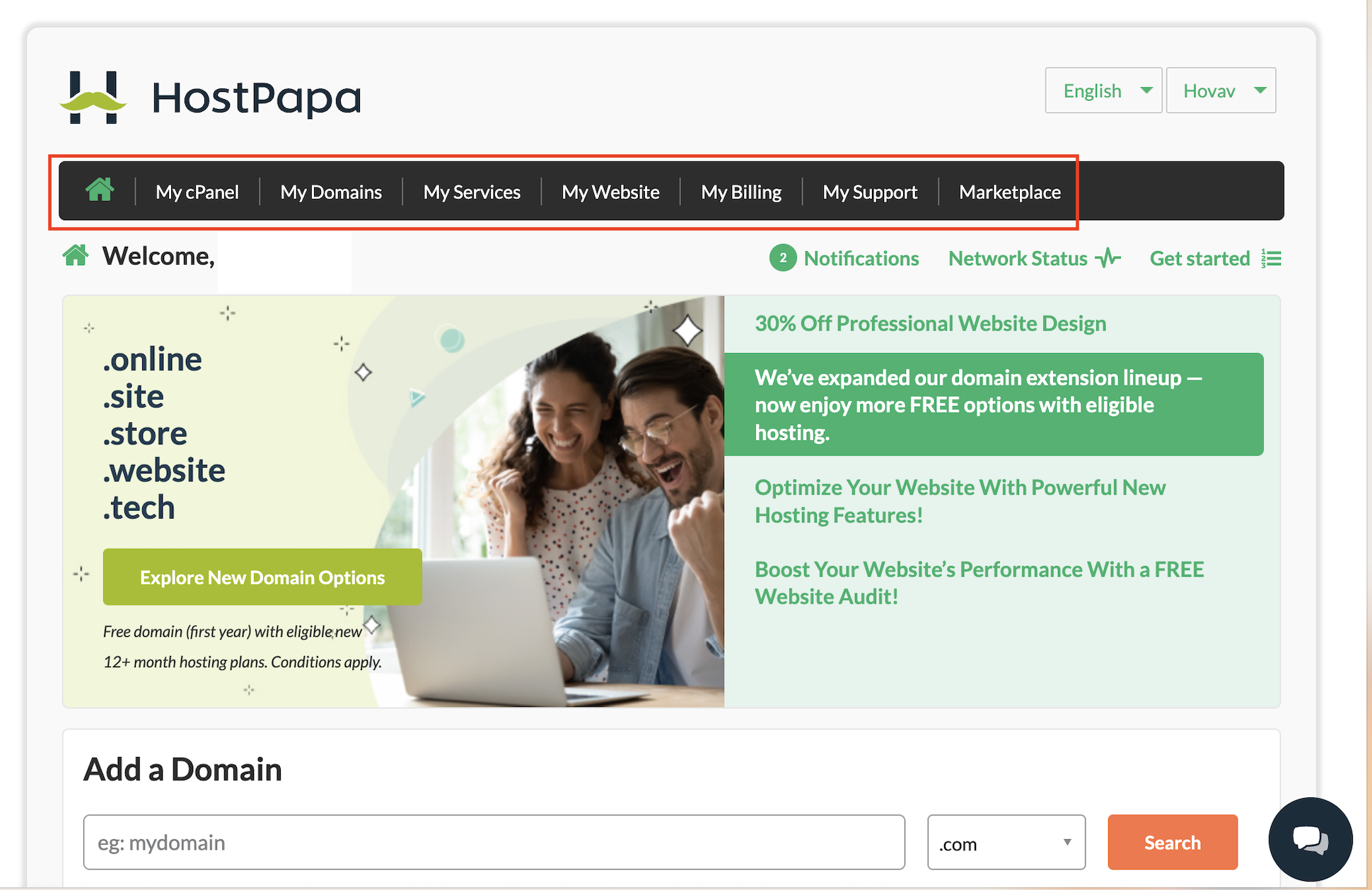Viewport: 1372px width, 890px height.
Task: Open the My Domains menu
Action: (x=331, y=192)
